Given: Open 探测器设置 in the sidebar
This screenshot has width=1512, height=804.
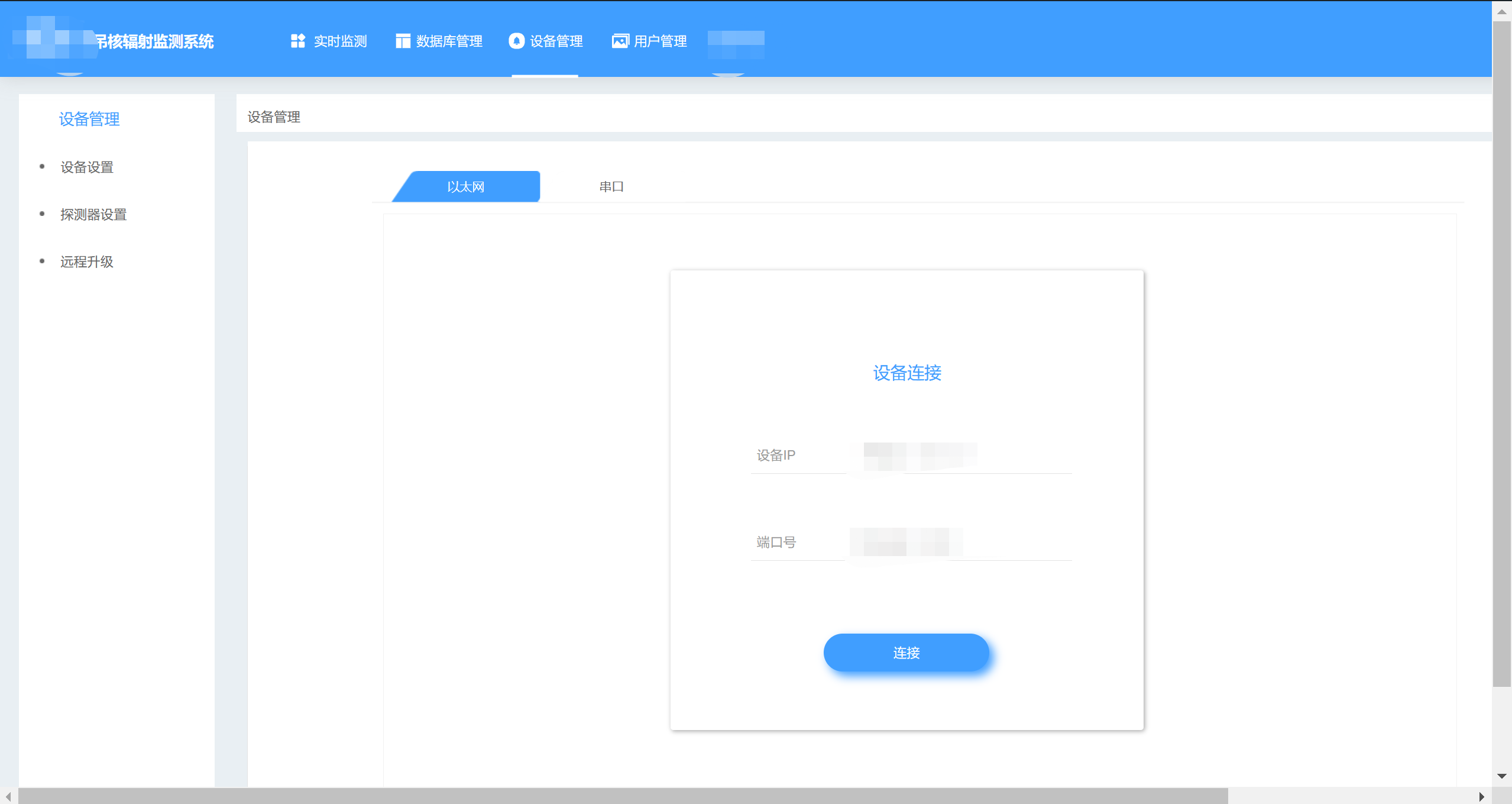Looking at the screenshot, I should point(93,215).
